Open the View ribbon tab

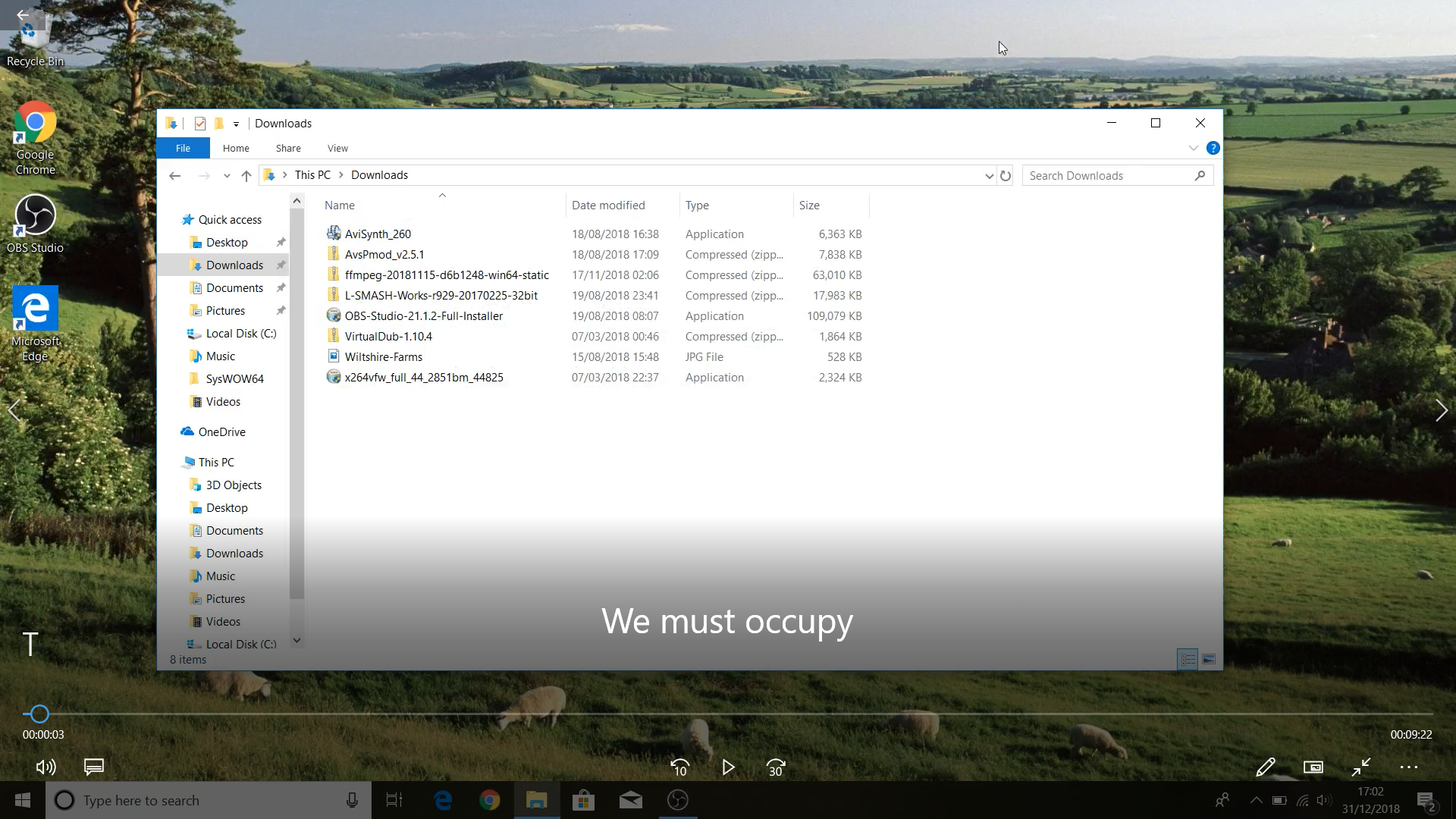coord(337,148)
